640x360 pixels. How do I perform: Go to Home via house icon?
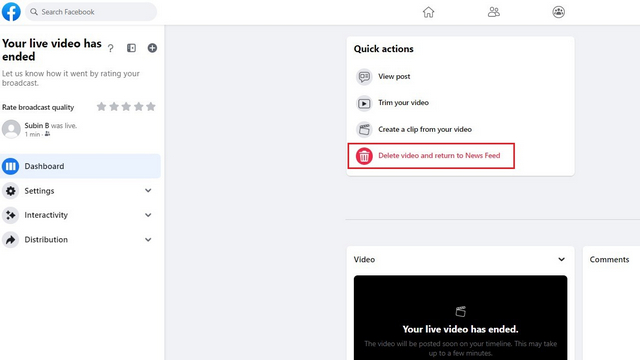point(428,12)
